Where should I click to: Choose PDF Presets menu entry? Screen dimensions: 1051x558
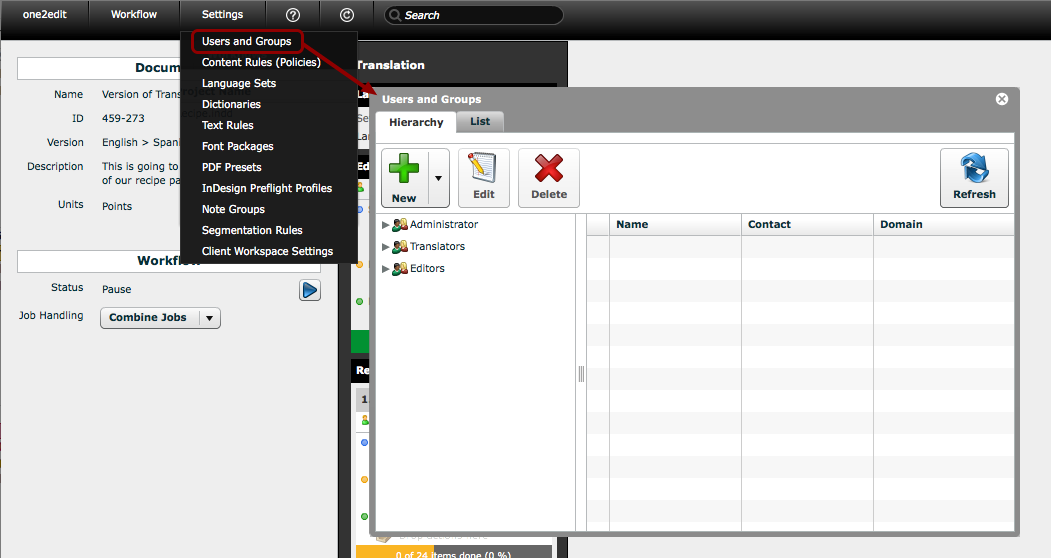click(232, 167)
